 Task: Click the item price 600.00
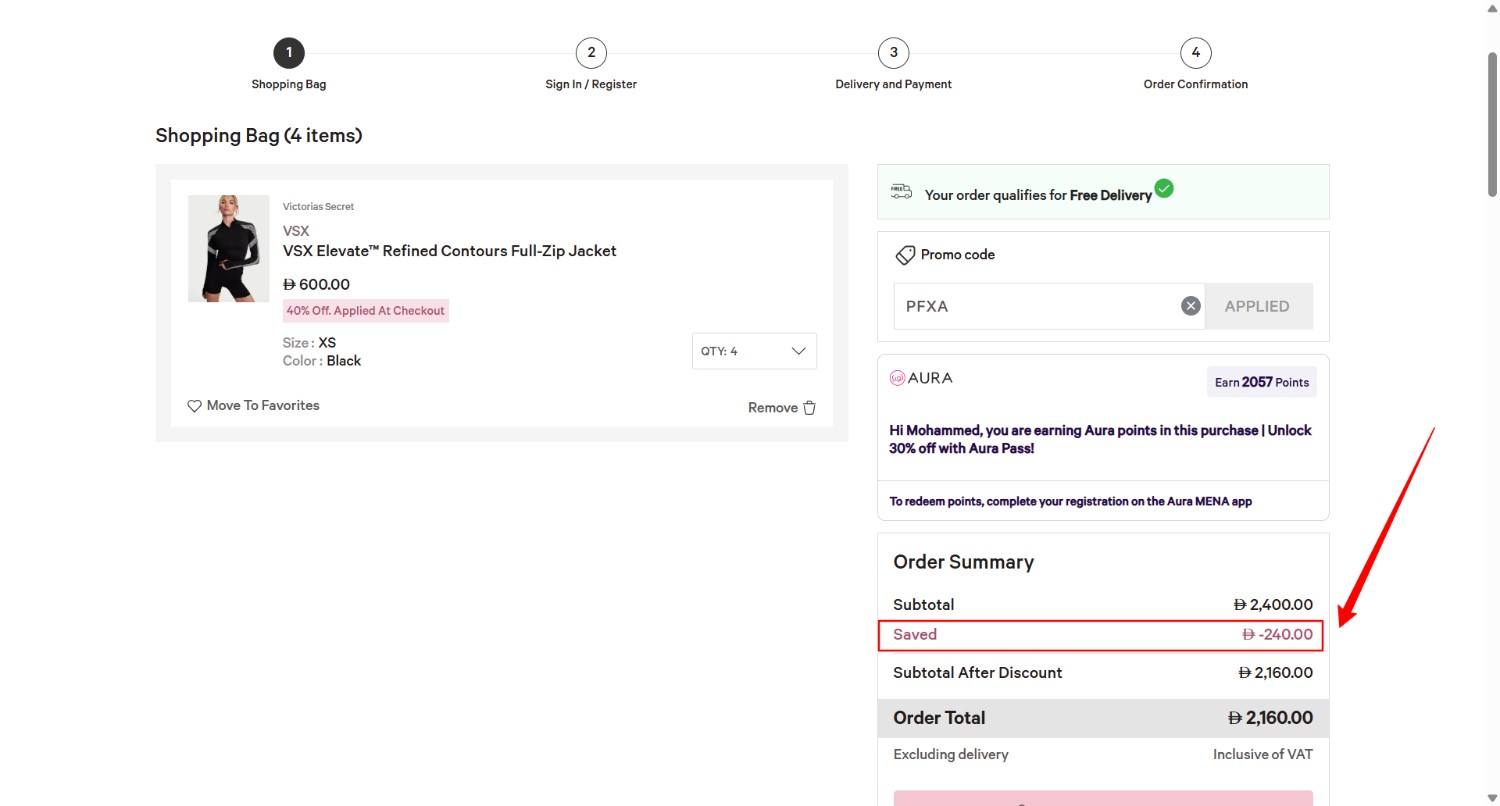click(x=317, y=284)
